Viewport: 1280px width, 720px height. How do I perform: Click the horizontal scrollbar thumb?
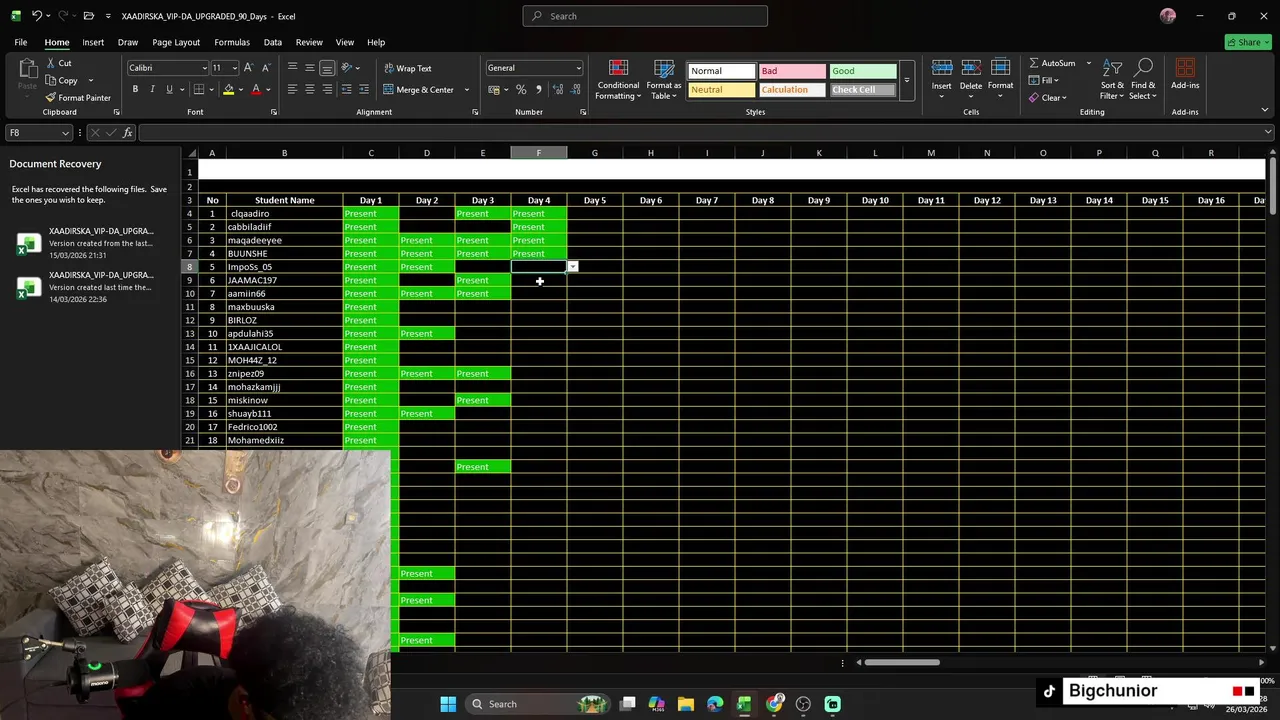coord(902,662)
